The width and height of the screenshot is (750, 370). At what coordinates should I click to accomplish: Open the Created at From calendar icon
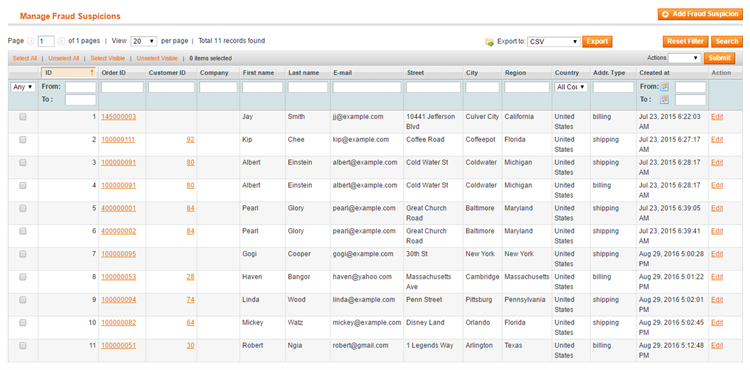[665, 87]
